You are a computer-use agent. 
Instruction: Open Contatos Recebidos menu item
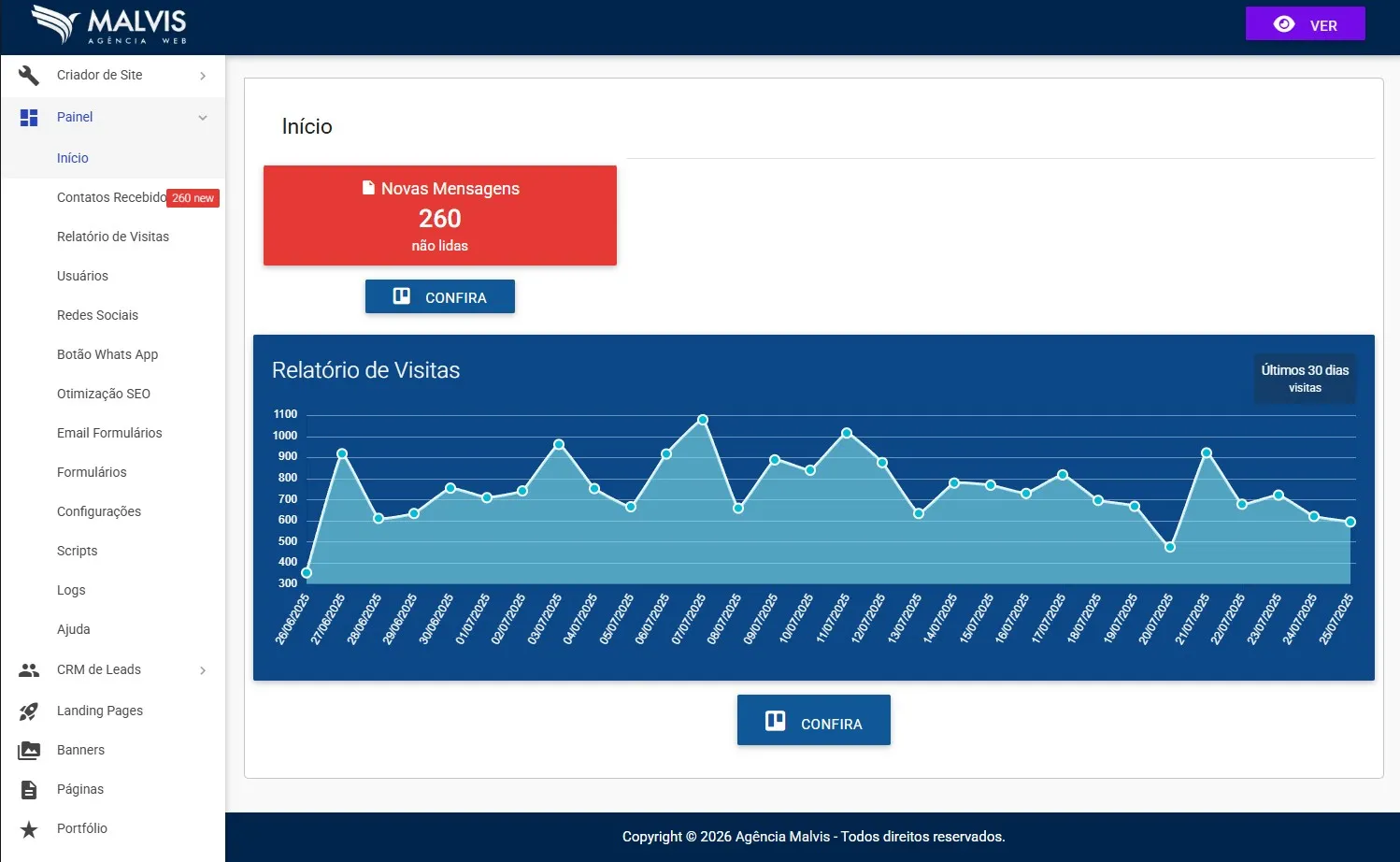(x=110, y=197)
